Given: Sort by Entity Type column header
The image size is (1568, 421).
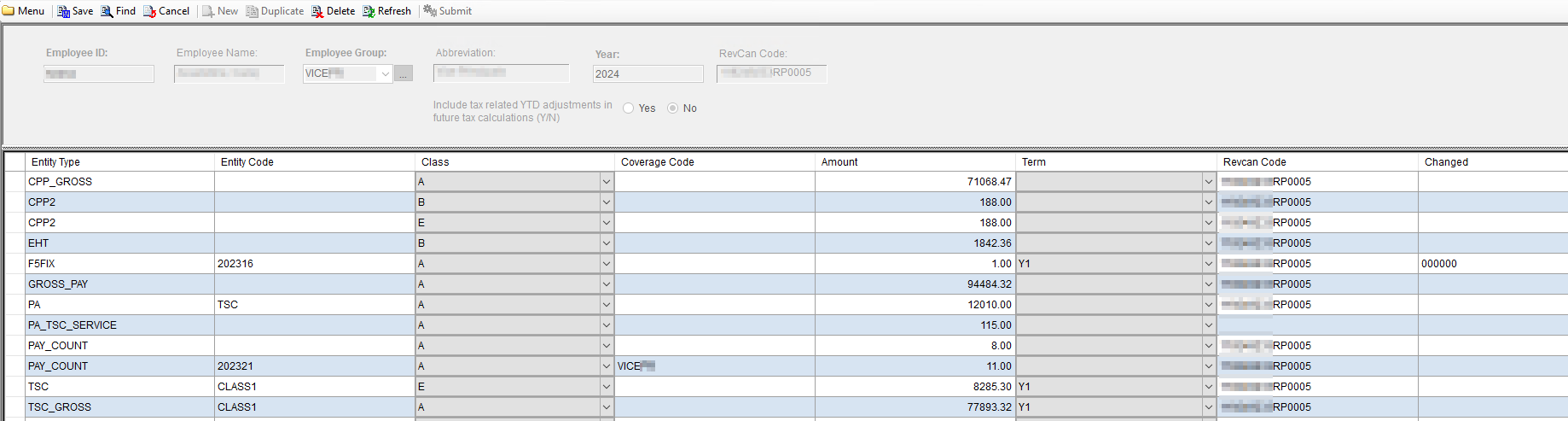Looking at the screenshot, I should 120,162.
